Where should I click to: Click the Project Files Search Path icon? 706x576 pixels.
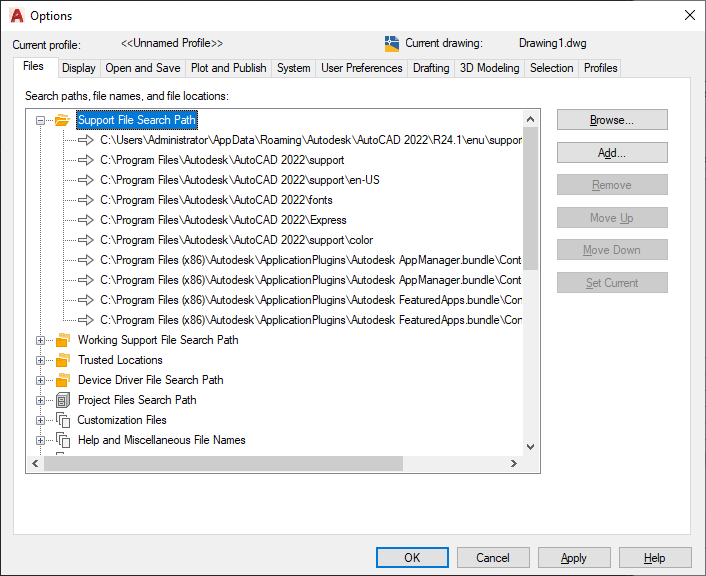pyautogui.click(x=63, y=400)
